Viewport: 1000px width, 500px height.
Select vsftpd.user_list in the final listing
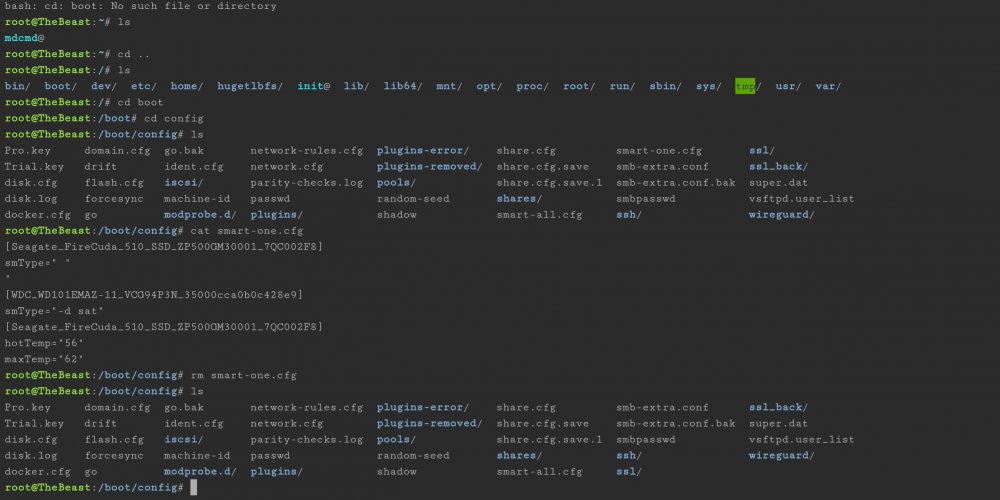pos(802,439)
